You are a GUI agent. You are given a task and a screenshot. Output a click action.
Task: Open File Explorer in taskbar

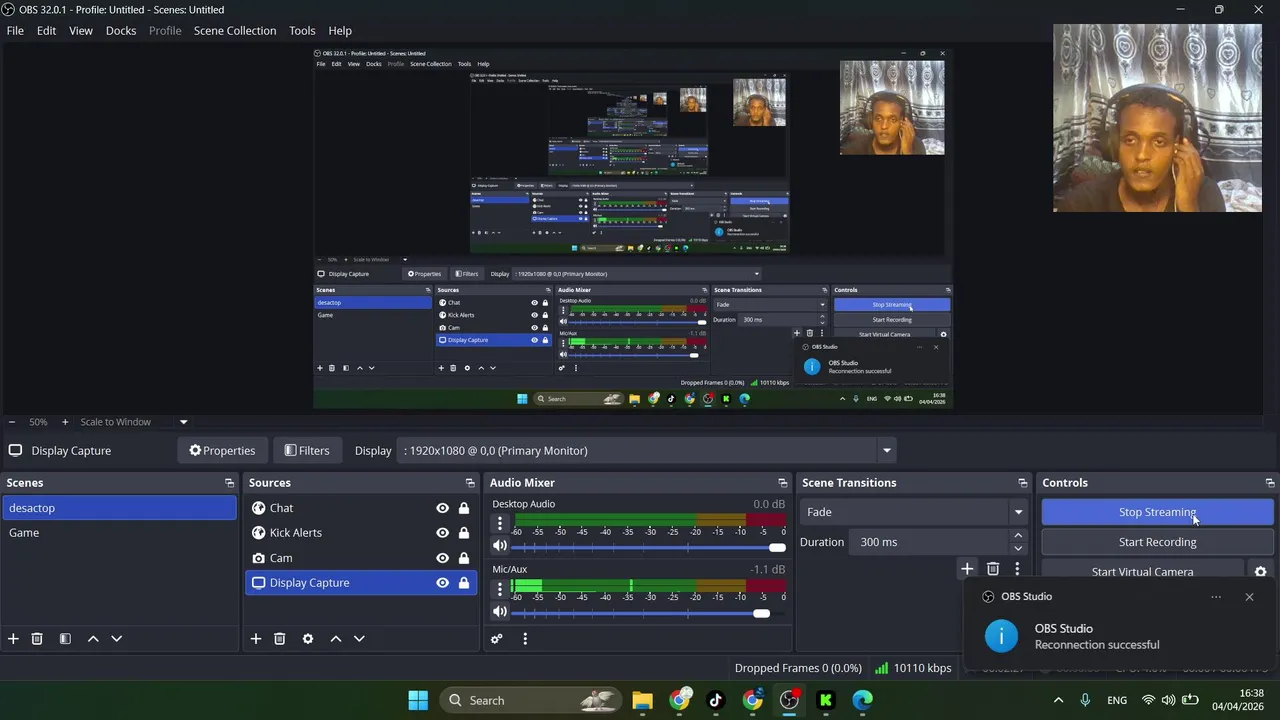coord(642,700)
